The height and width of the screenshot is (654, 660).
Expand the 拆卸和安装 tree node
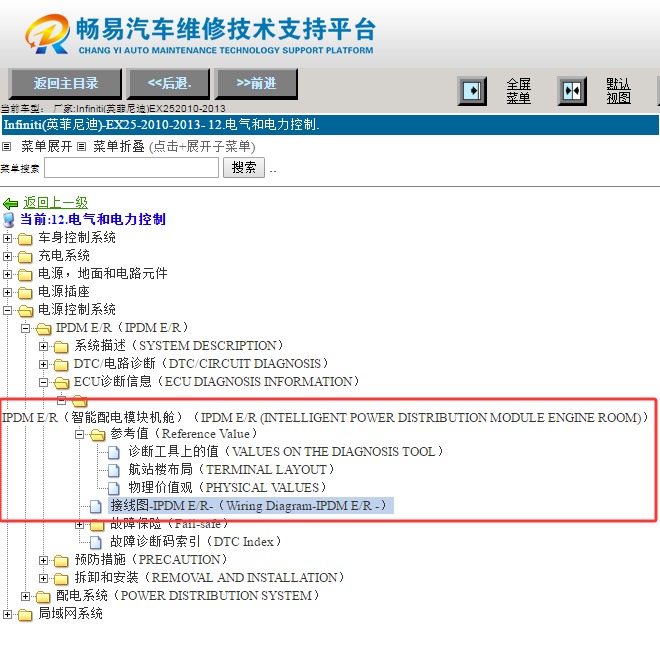click(x=43, y=578)
